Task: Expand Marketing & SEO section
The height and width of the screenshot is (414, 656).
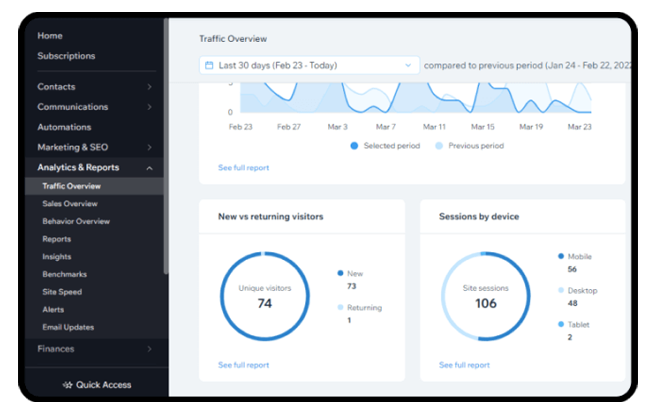Action: pos(149,147)
